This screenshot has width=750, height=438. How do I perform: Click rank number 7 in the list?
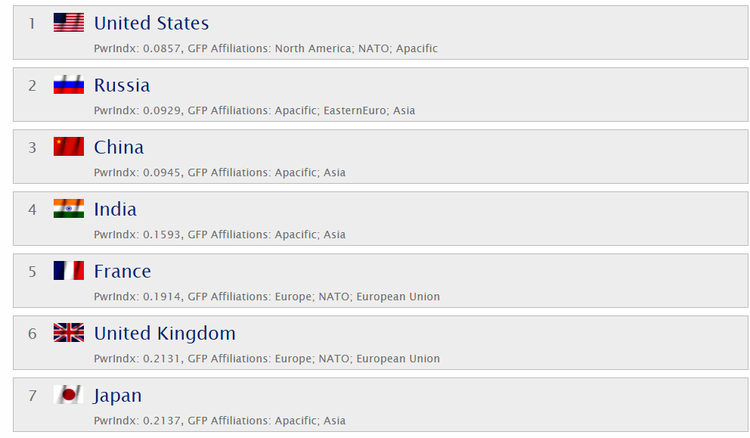(32, 395)
